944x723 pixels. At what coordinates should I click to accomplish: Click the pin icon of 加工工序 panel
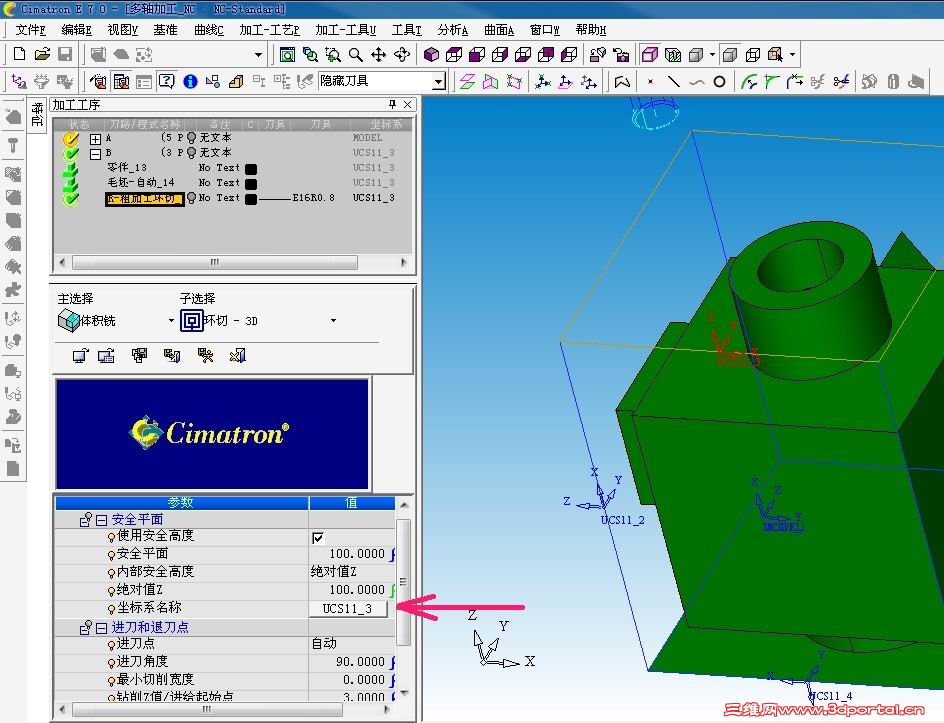(x=393, y=104)
